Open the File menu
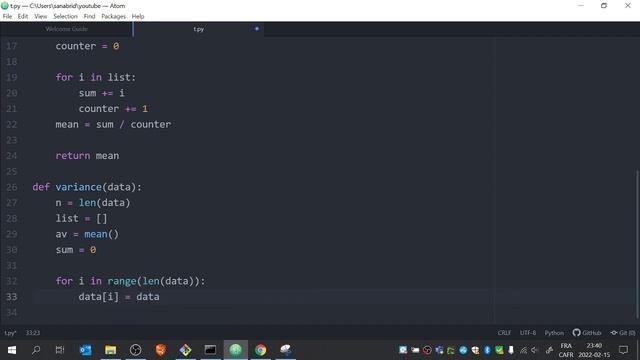 coord(7,16)
